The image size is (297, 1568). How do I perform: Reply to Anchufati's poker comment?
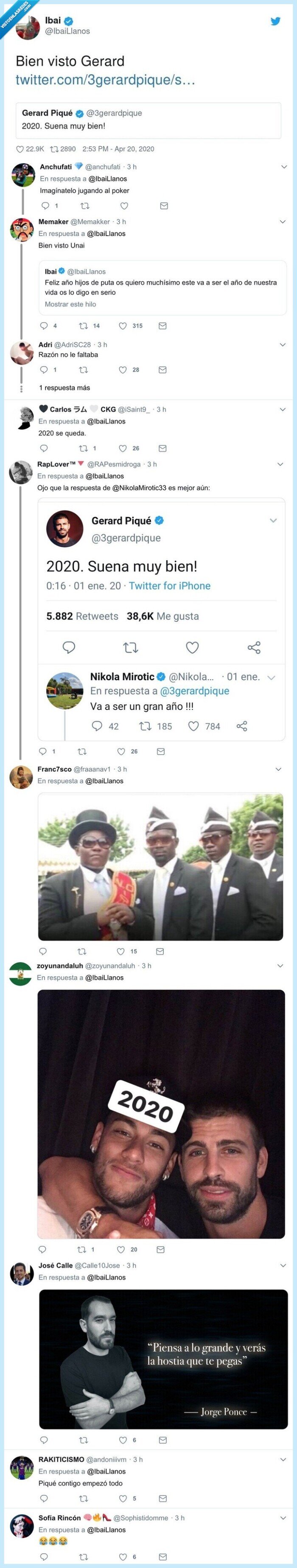point(45,206)
